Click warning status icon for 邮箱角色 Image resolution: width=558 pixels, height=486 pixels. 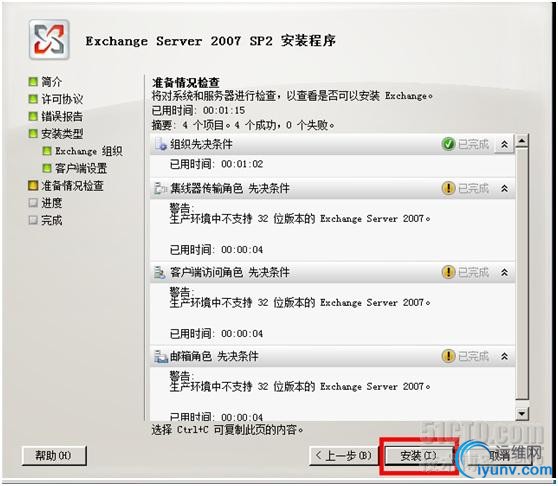(x=448, y=356)
